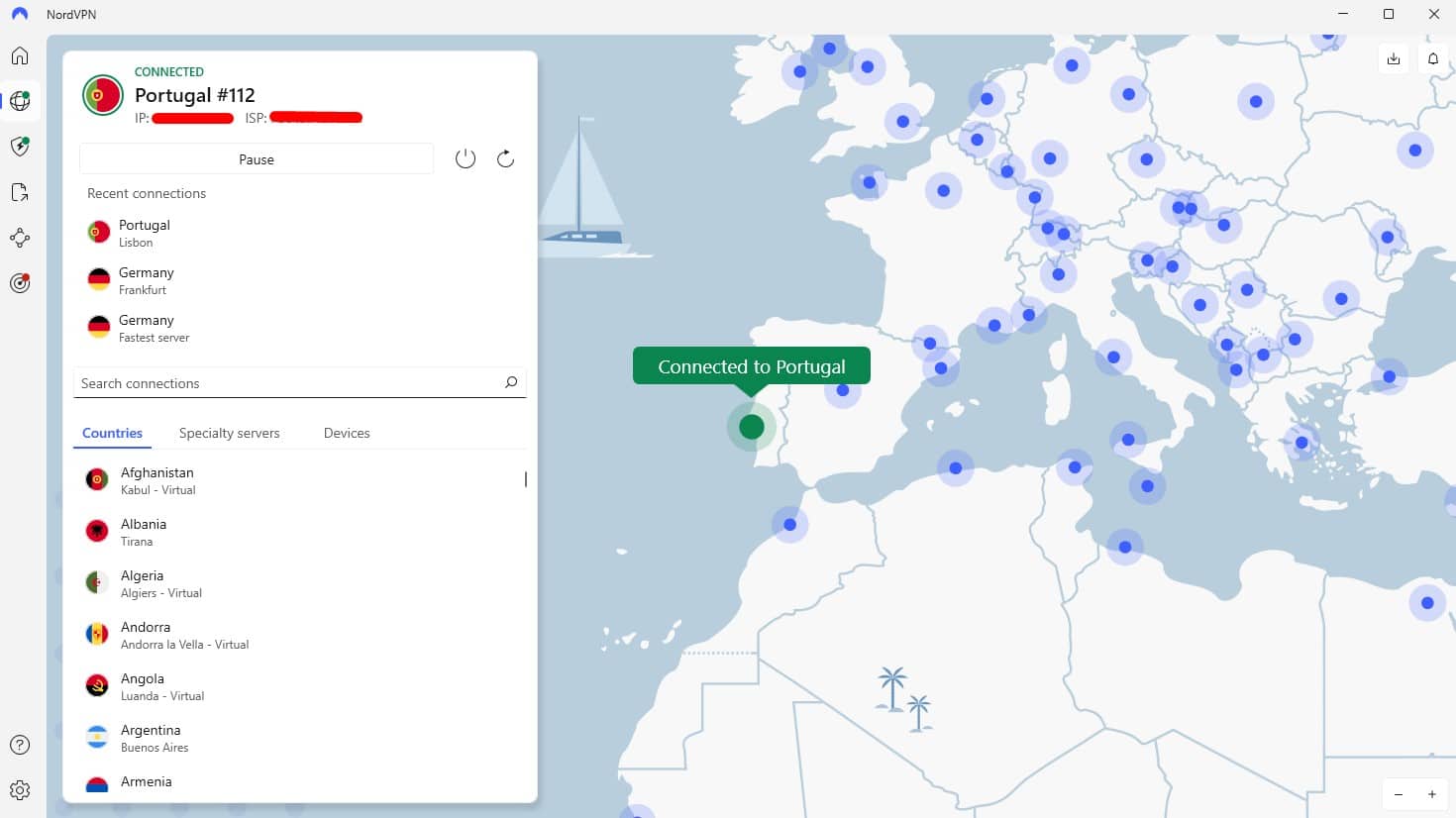Screen dimensions: 1456x818
Task: Switch to the Devices tab
Action: [347, 433]
